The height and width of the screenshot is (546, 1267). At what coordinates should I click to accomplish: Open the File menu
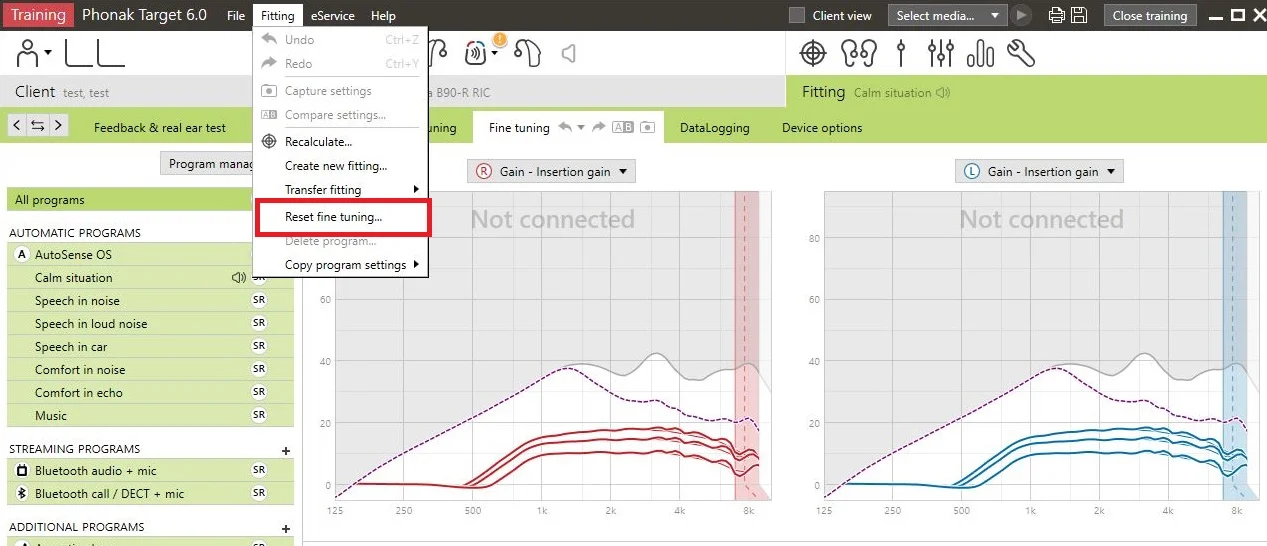pos(235,15)
